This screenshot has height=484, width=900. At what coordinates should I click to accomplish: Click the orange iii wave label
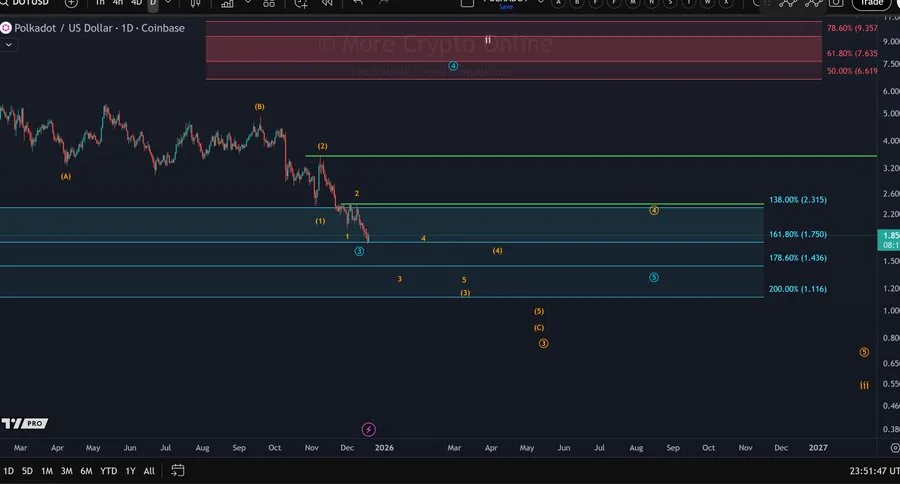pyautogui.click(x=864, y=385)
